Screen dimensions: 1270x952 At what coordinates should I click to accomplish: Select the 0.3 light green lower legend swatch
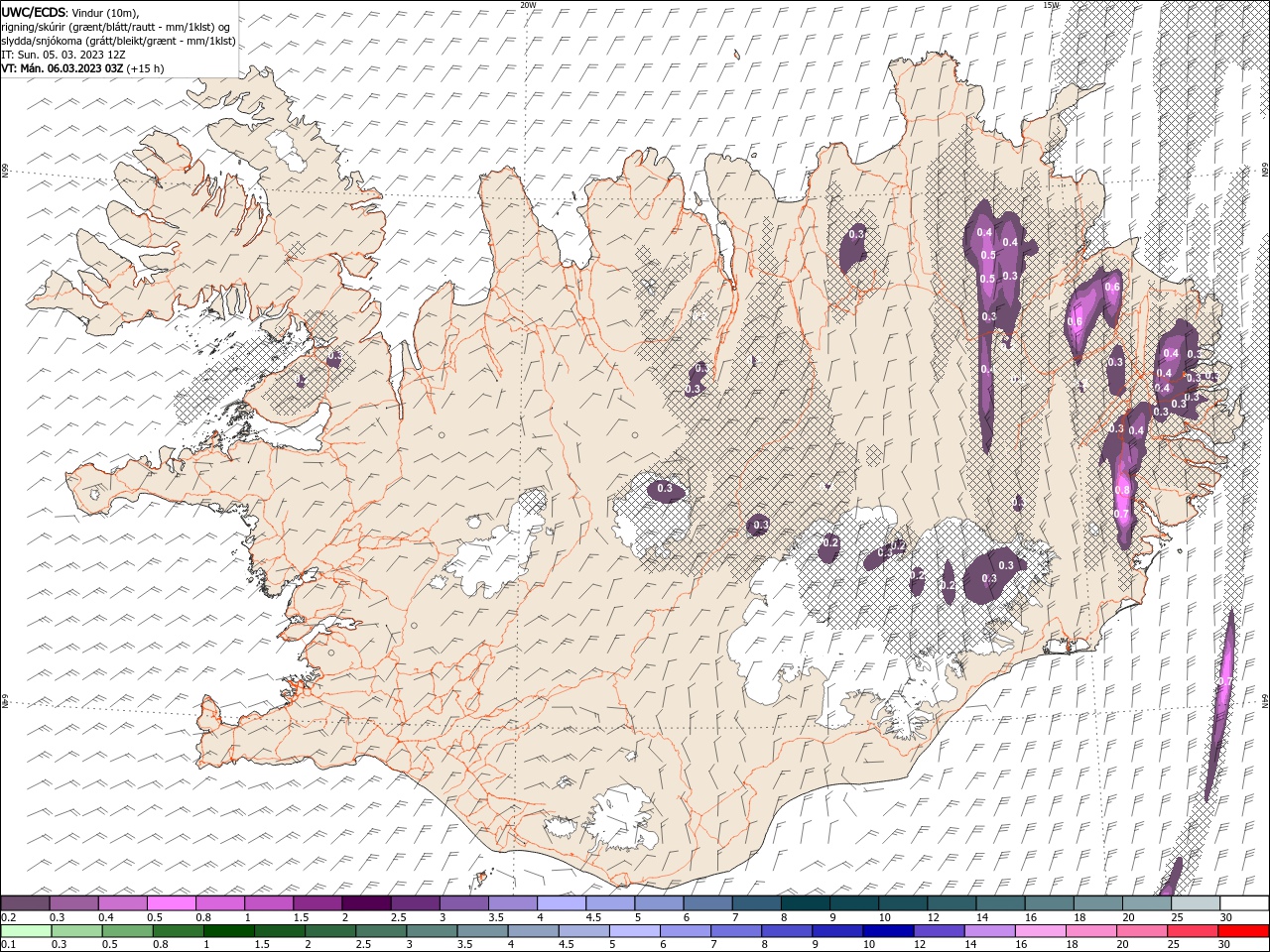click(77, 931)
